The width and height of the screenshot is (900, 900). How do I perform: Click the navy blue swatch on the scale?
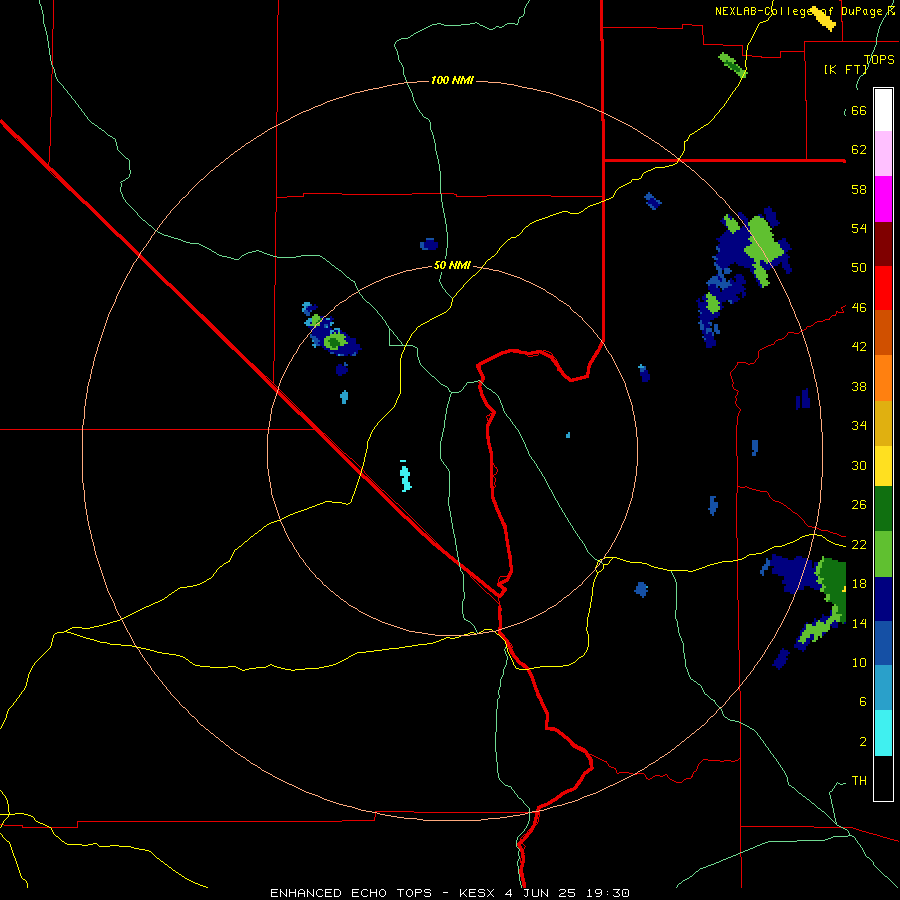pyautogui.click(x=883, y=599)
